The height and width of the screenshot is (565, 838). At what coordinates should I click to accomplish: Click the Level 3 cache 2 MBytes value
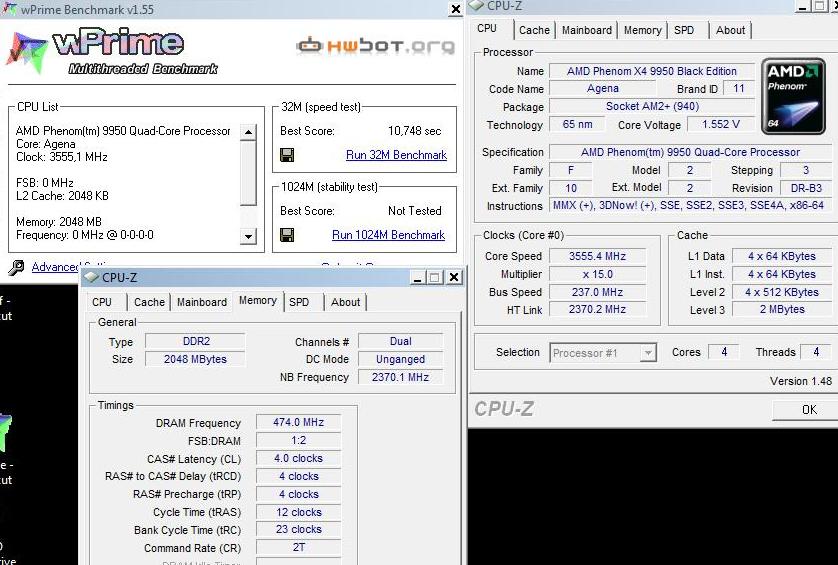[x=782, y=309]
